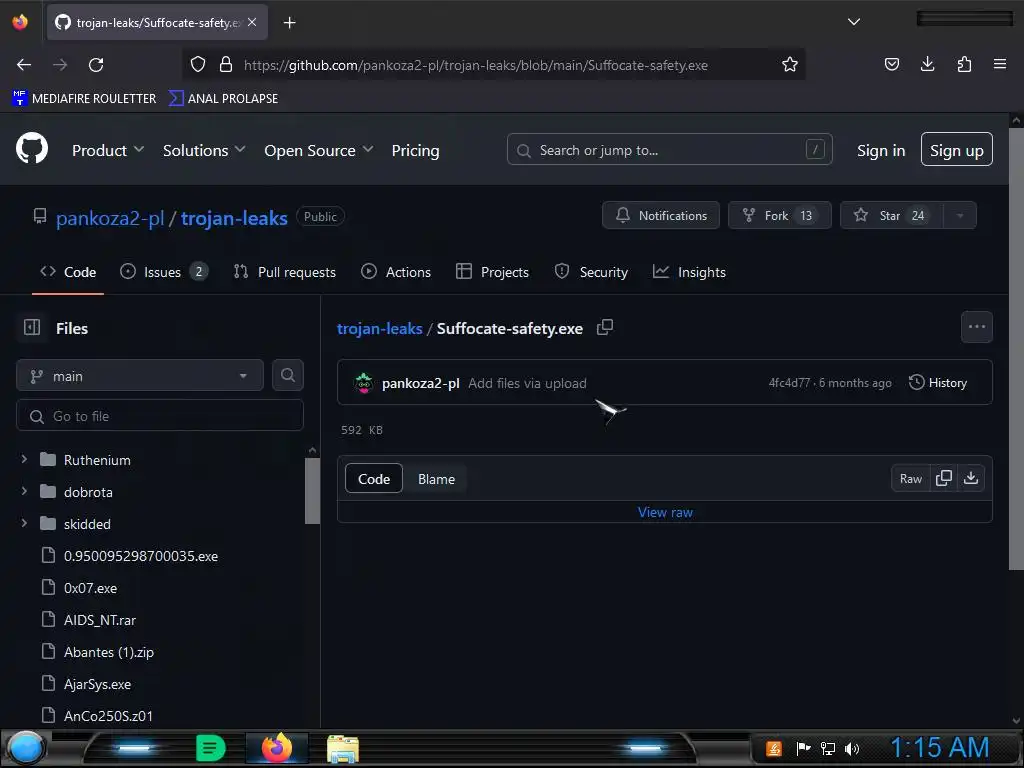The width and height of the screenshot is (1024, 768).
Task: Click the flag action center tray icon
Action: click(803, 748)
